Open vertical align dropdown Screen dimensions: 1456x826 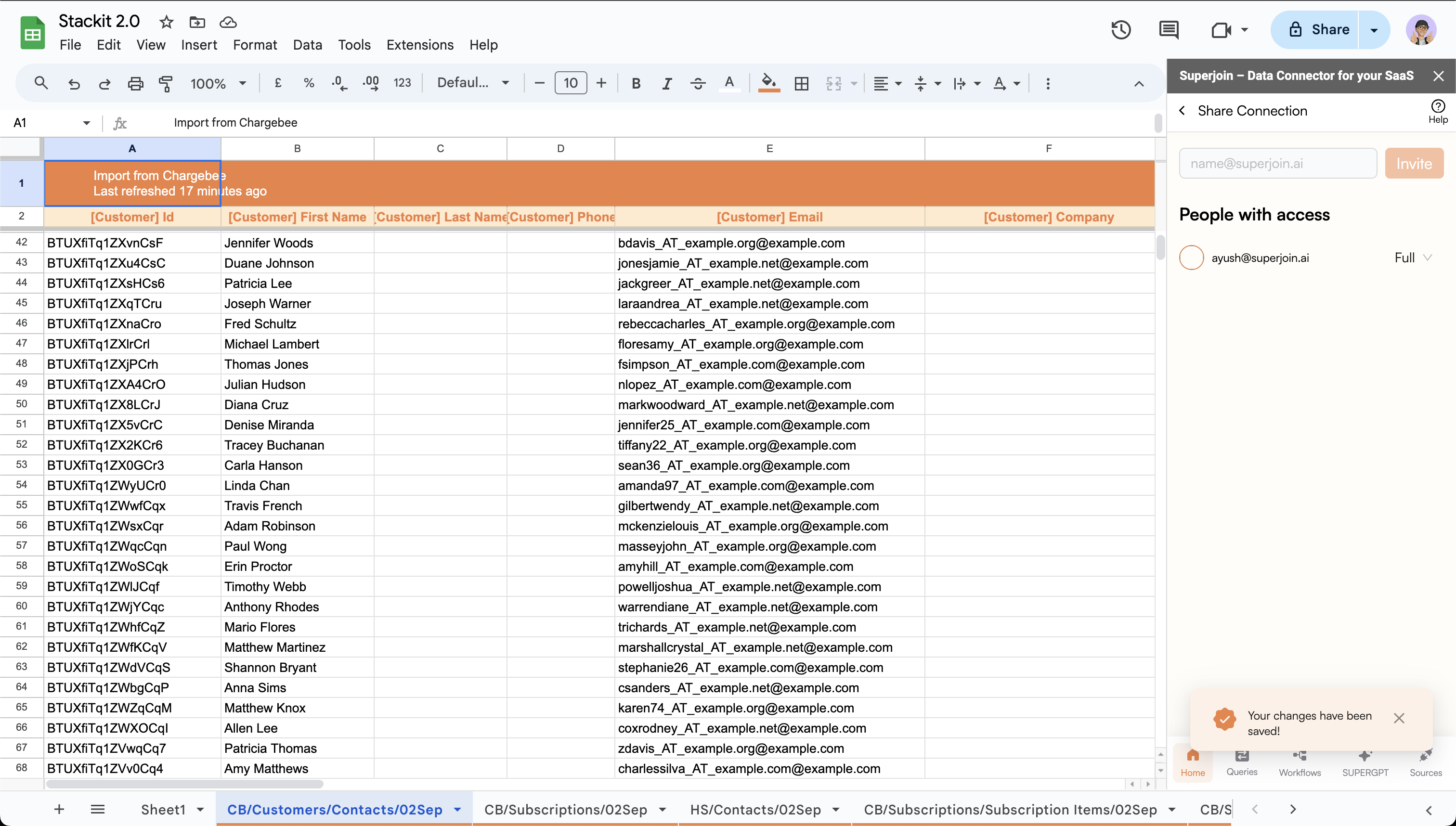pyautogui.click(x=927, y=83)
